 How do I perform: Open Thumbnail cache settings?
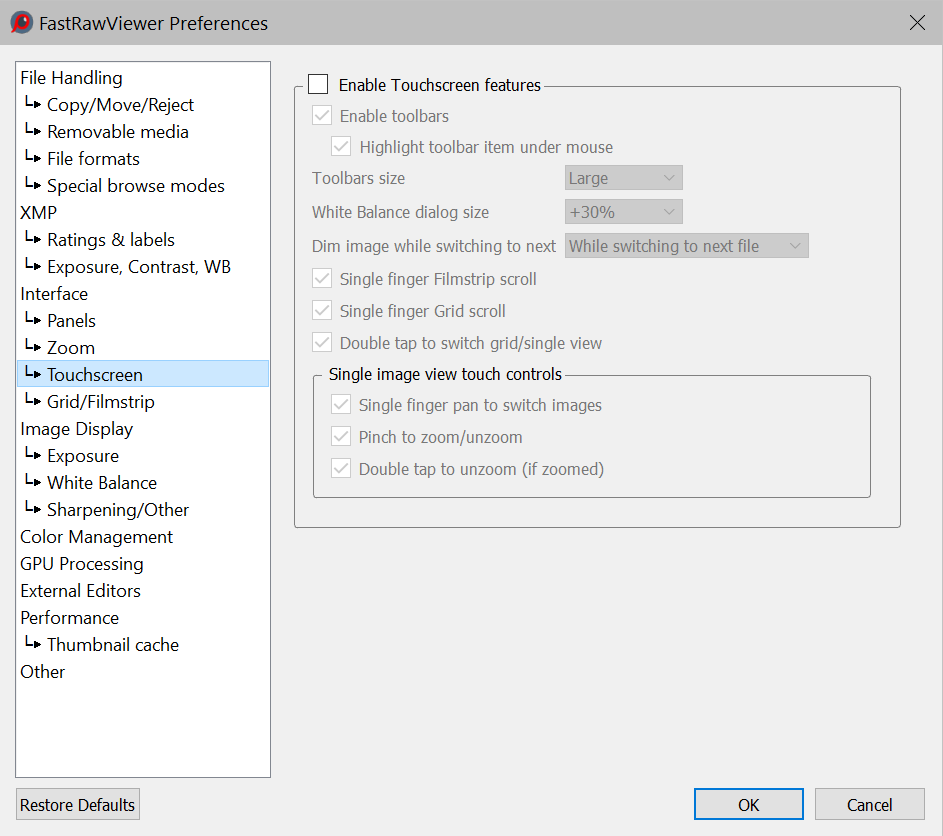(112, 645)
